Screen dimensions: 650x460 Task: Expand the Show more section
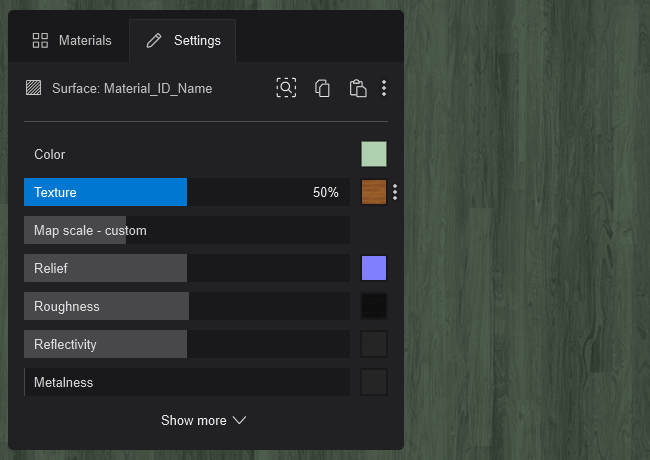coord(204,420)
